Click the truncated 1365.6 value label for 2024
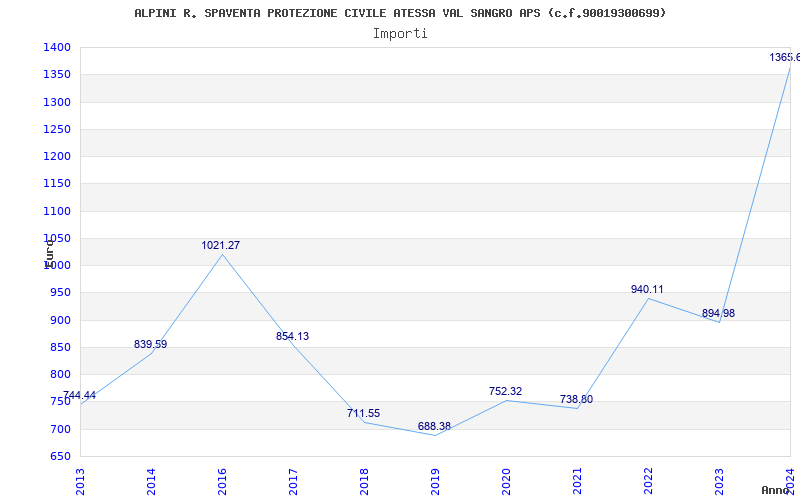 point(785,58)
